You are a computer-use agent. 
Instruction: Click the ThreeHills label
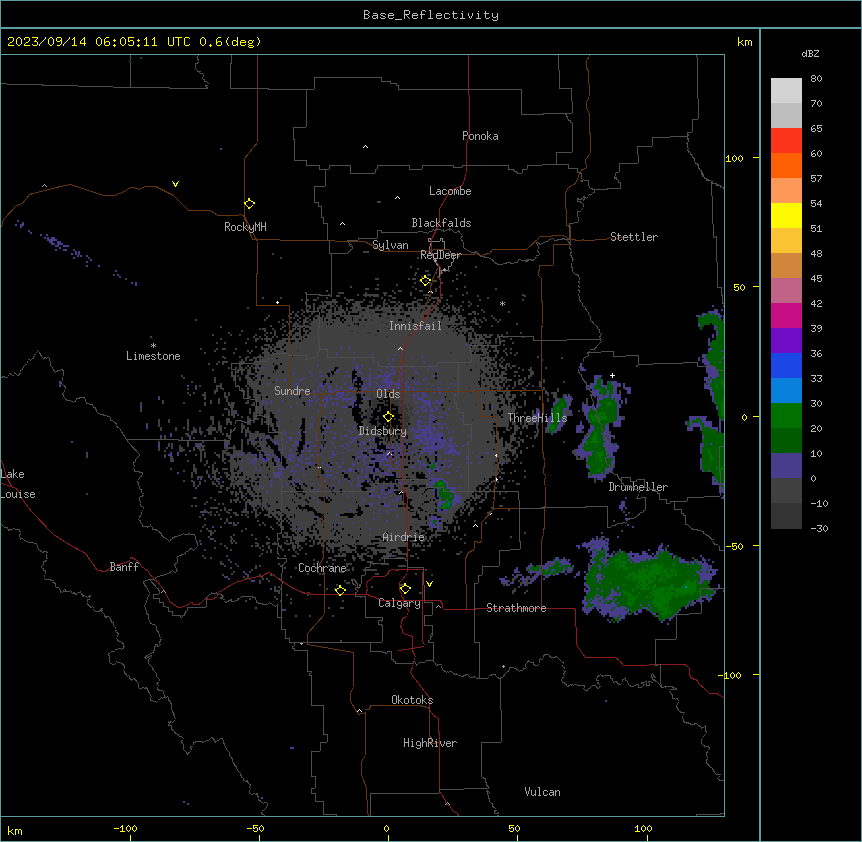537,418
